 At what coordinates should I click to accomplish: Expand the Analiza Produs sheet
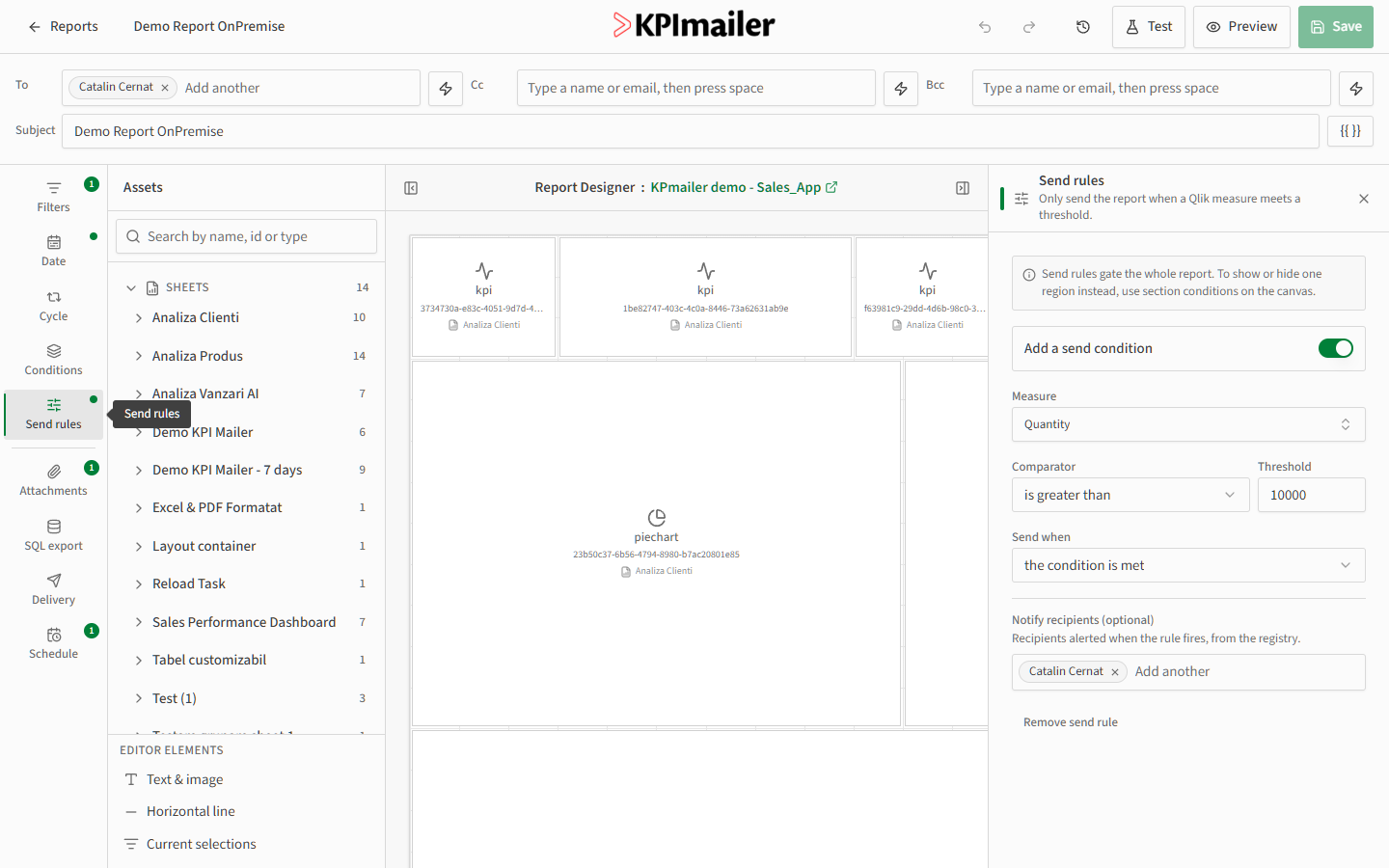coord(139,357)
